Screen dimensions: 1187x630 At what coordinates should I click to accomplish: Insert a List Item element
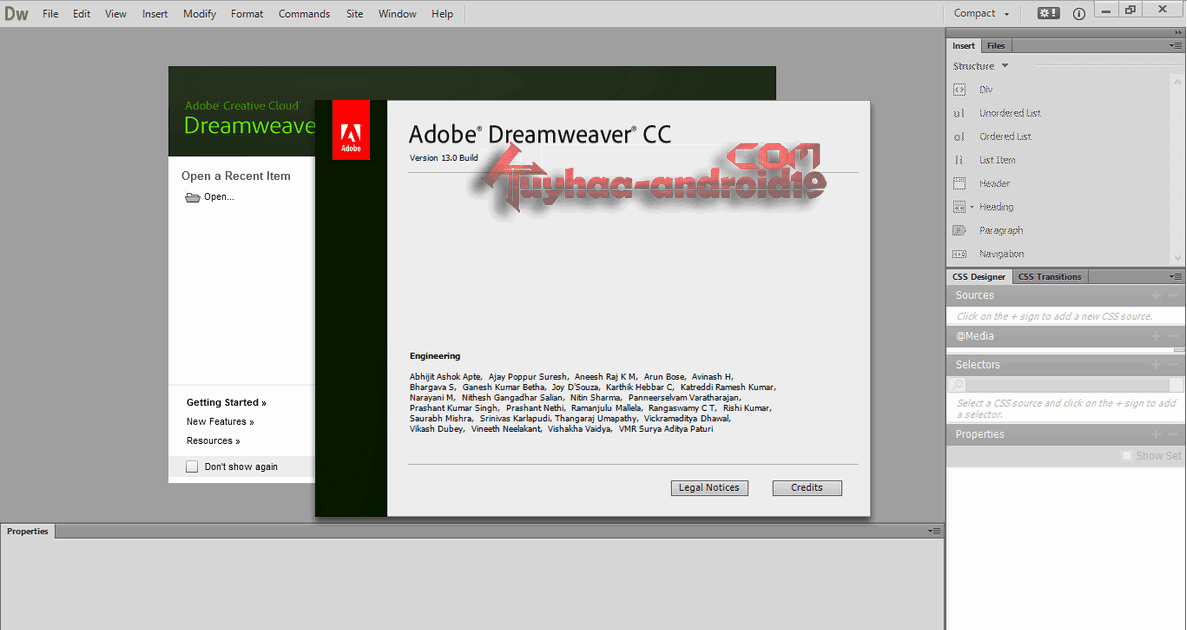click(997, 160)
